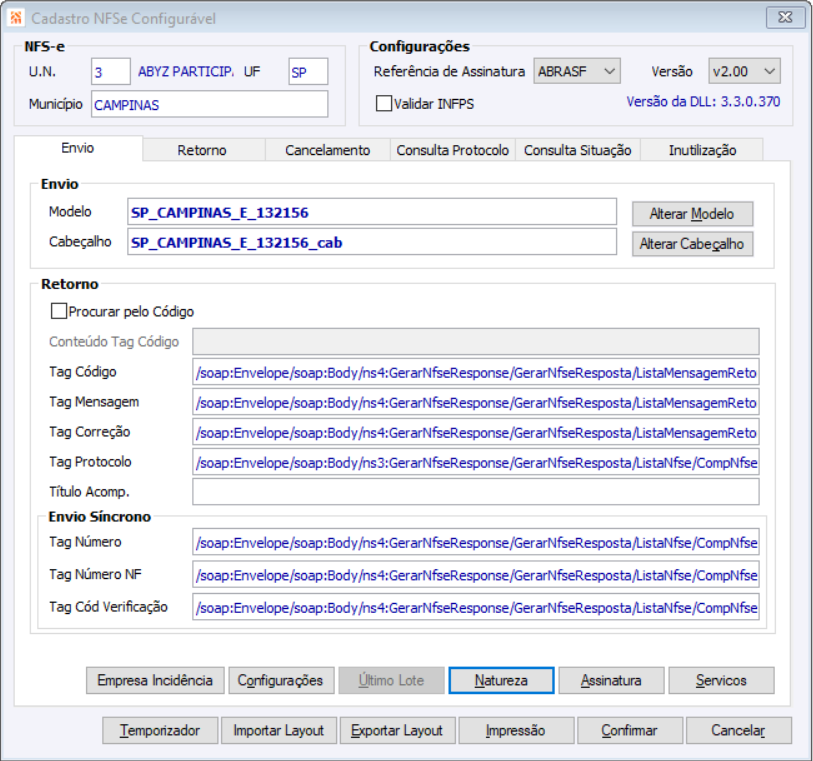Open the Assinatura button
Image resolution: width=813 pixels, height=761 pixels.
click(611, 680)
